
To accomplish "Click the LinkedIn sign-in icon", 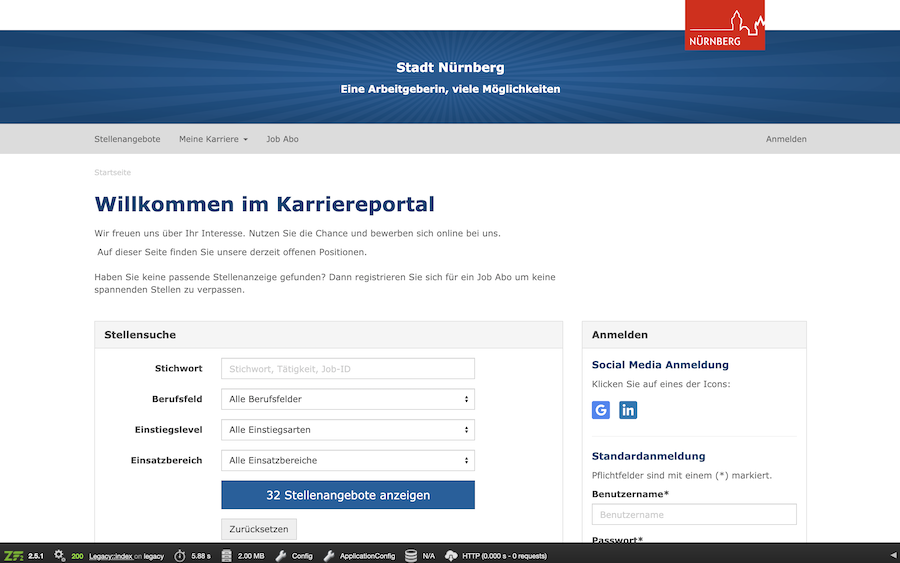I will click(x=628, y=410).
